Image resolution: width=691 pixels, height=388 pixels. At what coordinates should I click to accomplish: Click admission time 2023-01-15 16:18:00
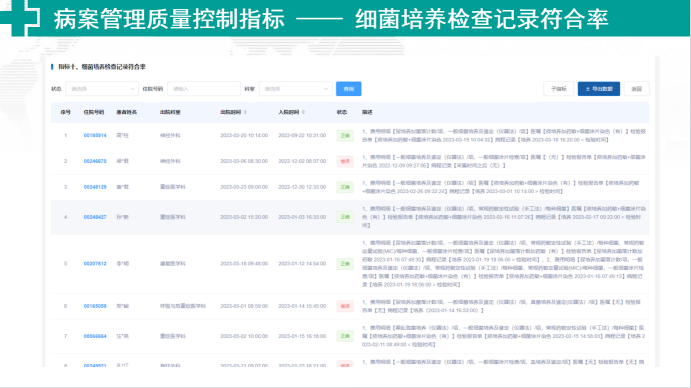(x=302, y=336)
